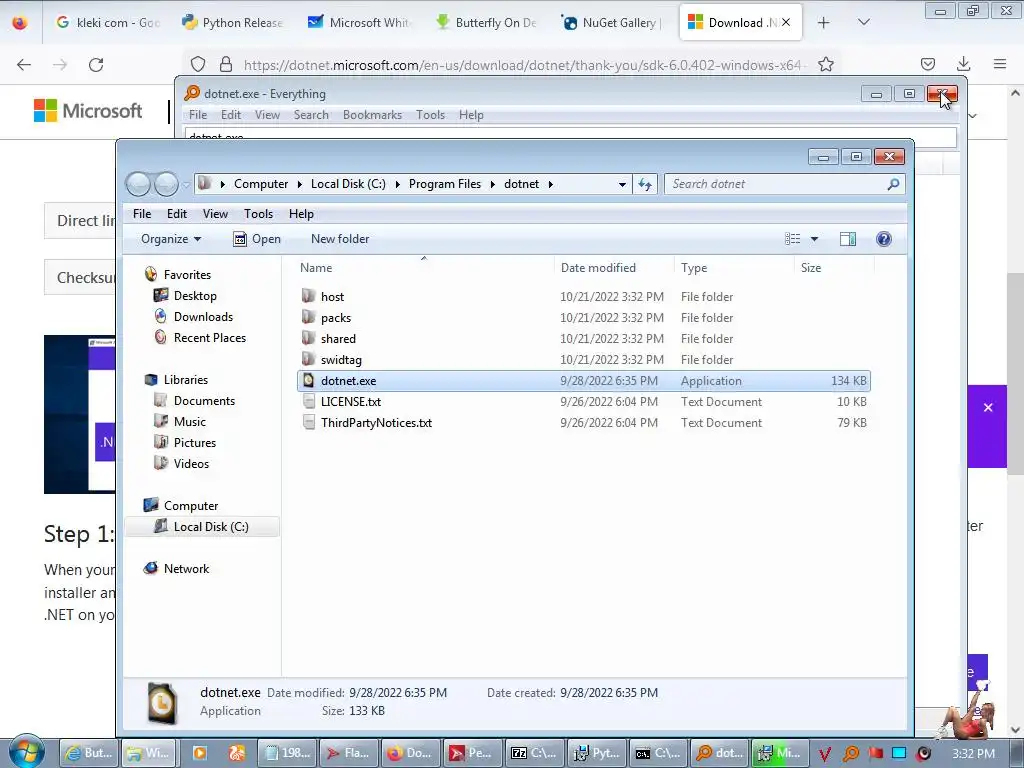This screenshot has width=1024, height=768.
Task: Click the site padlock icon in URL bar
Action: (x=226, y=64)
